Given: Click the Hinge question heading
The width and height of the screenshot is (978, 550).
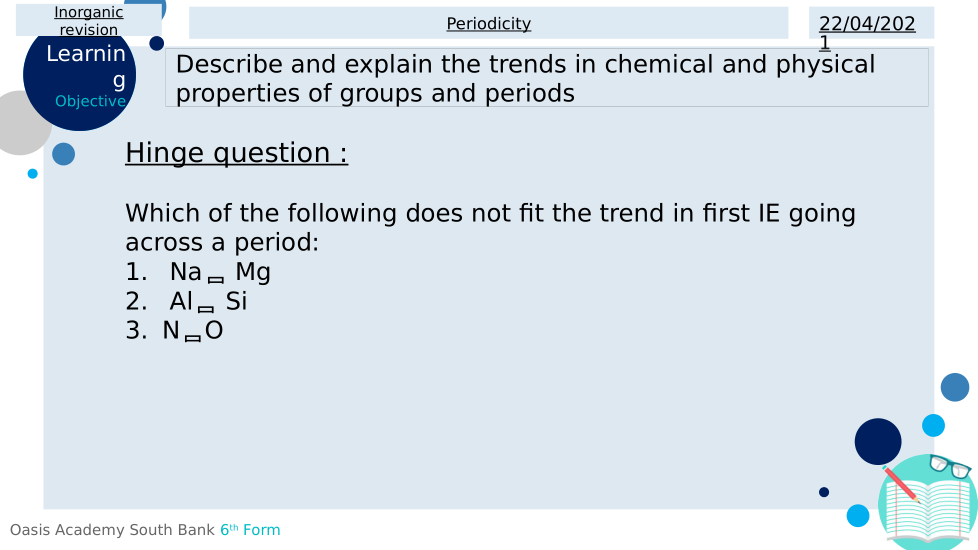Looking at the screenshot, I should coord(236,153).
